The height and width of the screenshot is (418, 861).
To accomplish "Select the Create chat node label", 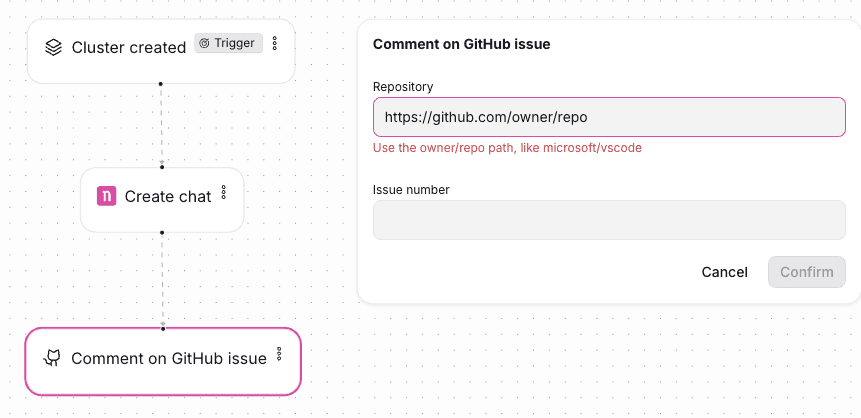I will click(x=168, y=197).
